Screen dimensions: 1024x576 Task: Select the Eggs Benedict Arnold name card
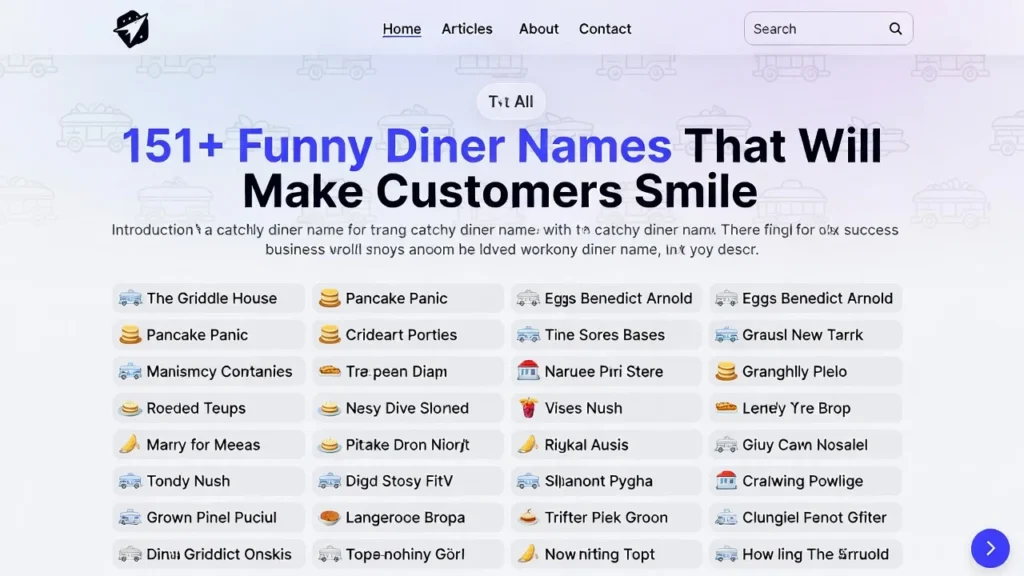point(606,297)
